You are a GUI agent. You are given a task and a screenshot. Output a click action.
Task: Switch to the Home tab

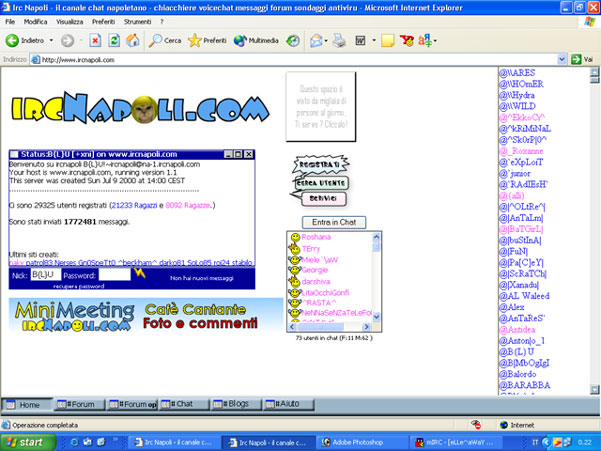[27, 405]
